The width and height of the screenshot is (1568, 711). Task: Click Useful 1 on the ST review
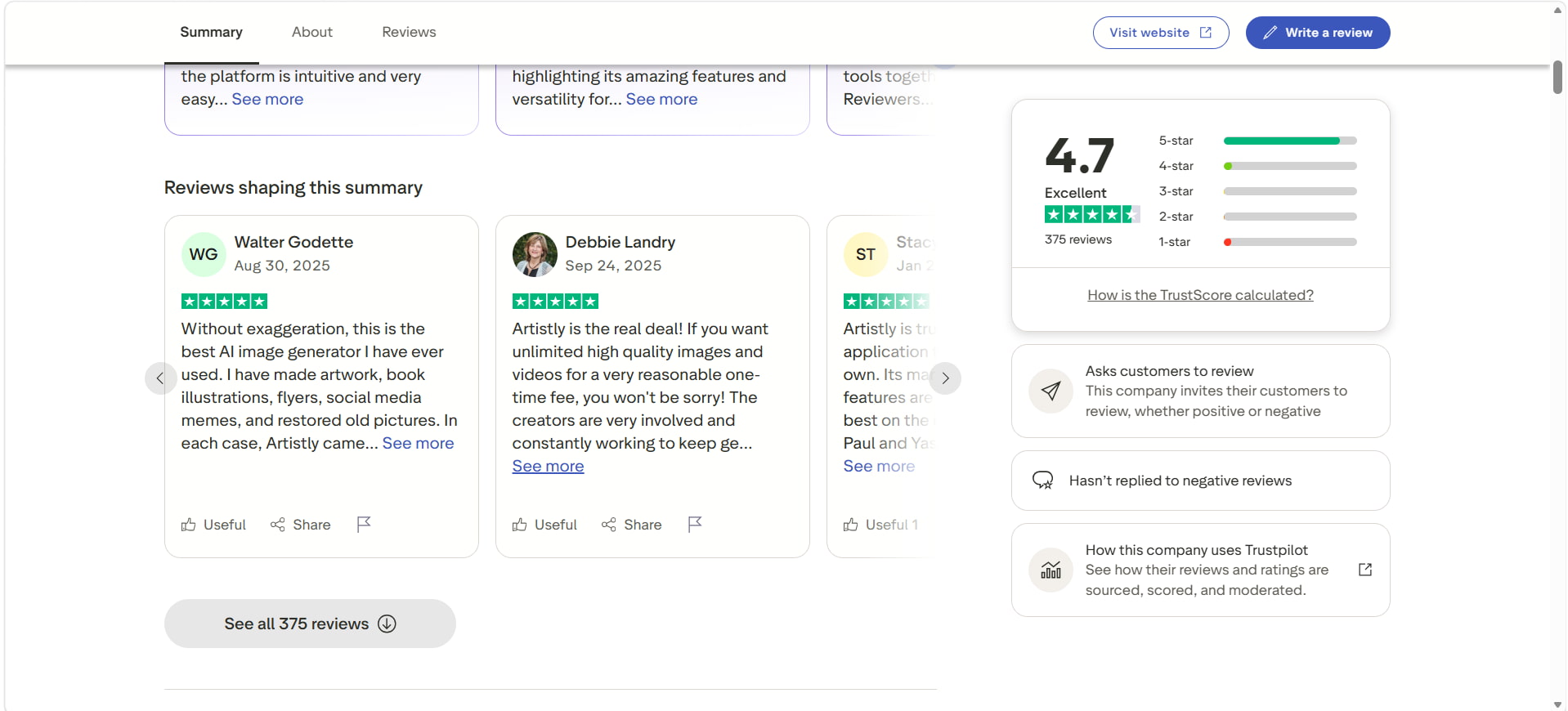(880, 525)
